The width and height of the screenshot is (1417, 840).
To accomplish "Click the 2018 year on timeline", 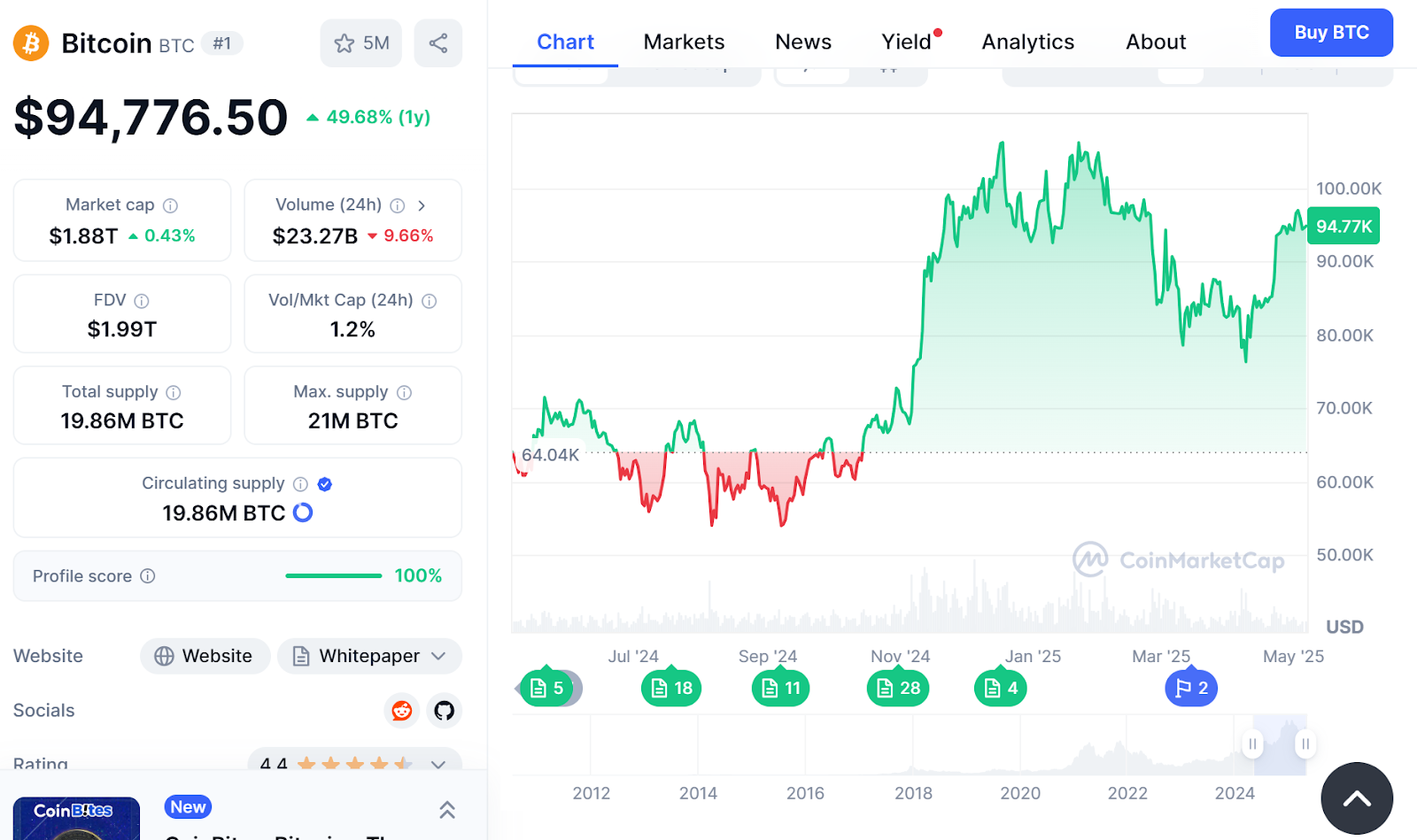I will pyautogui.click(x=913, y=793).
